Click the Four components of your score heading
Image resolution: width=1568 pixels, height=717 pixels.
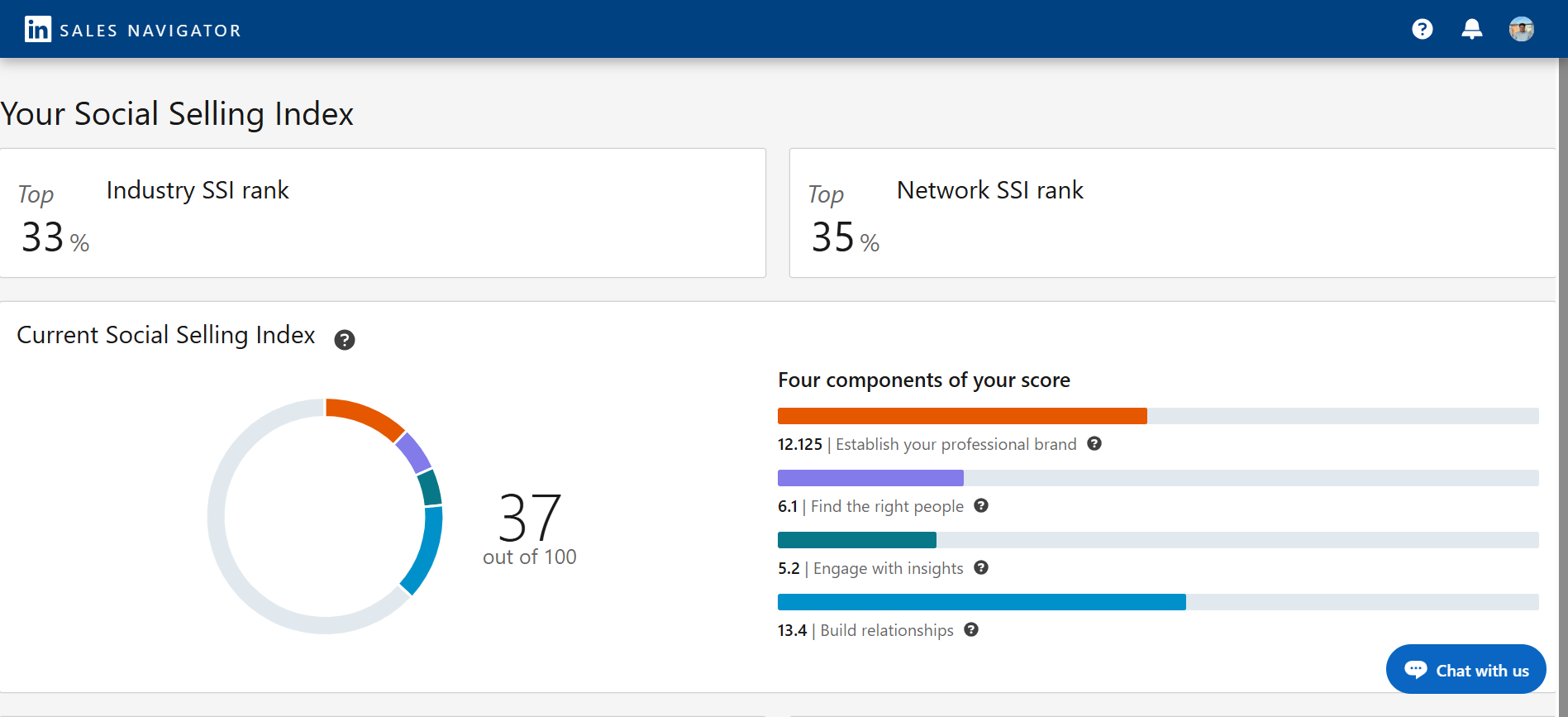tap(924, 380)
